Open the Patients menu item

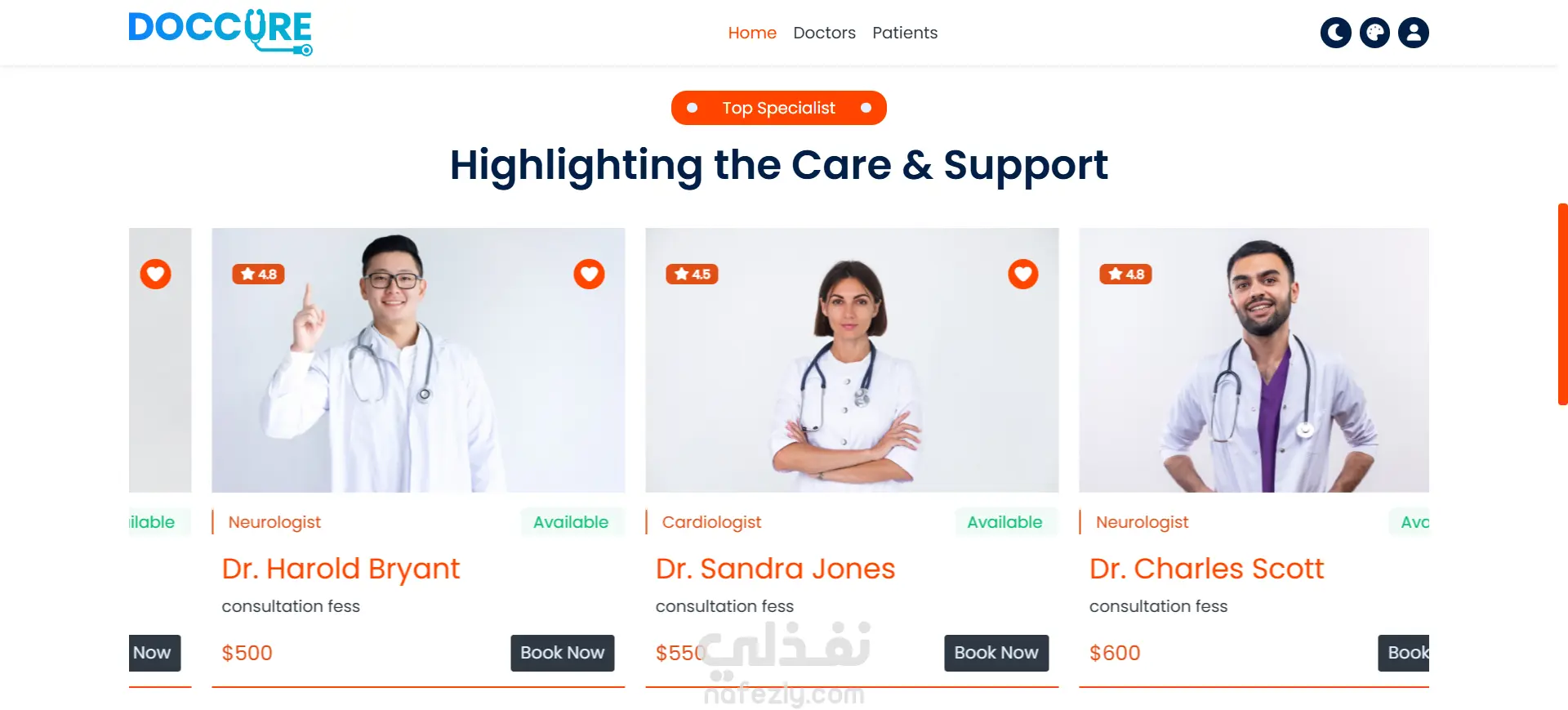click(905, 33)
